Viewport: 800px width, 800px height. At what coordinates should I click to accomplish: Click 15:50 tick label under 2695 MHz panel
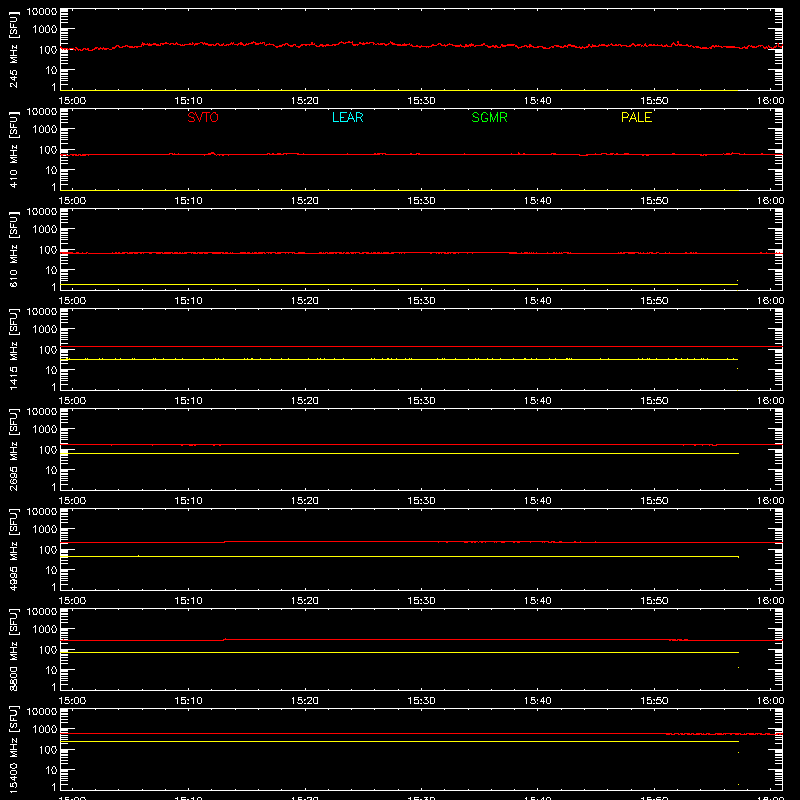tap(654, 501)
